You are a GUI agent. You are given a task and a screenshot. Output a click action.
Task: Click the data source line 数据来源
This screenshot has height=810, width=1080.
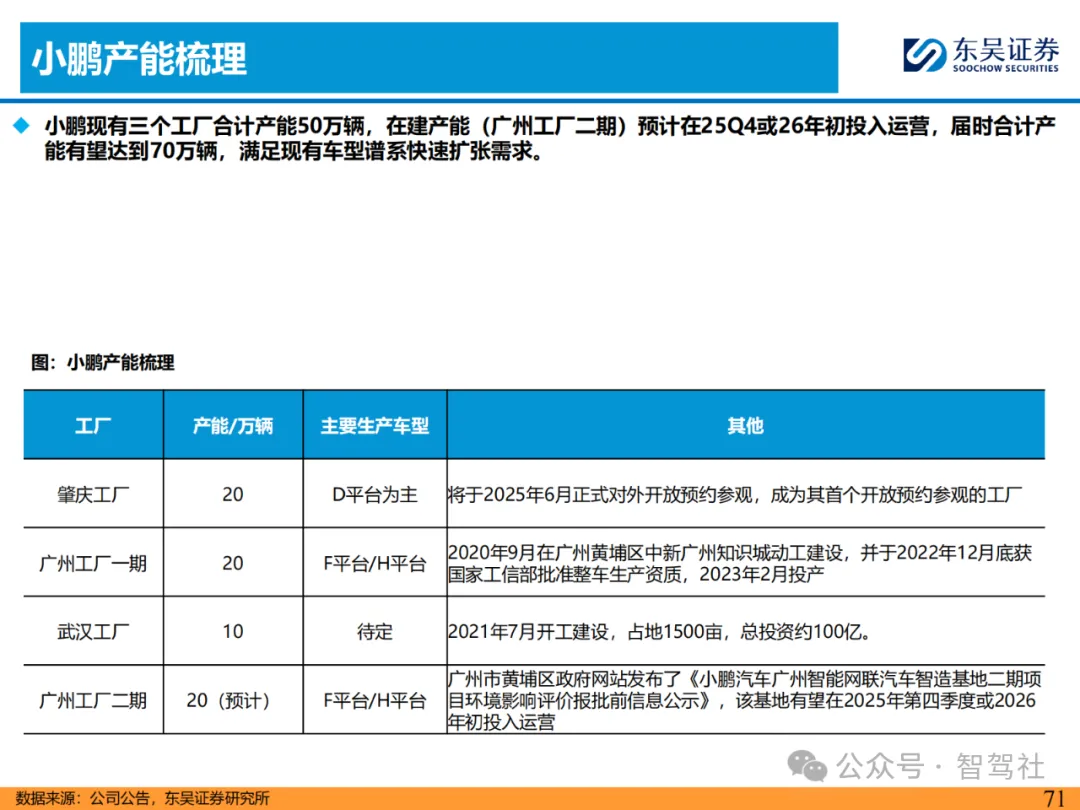coord(143,798)
